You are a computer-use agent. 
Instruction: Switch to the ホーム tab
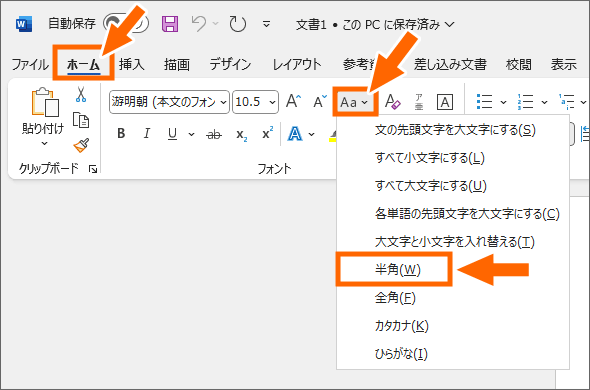click(83, 64)
